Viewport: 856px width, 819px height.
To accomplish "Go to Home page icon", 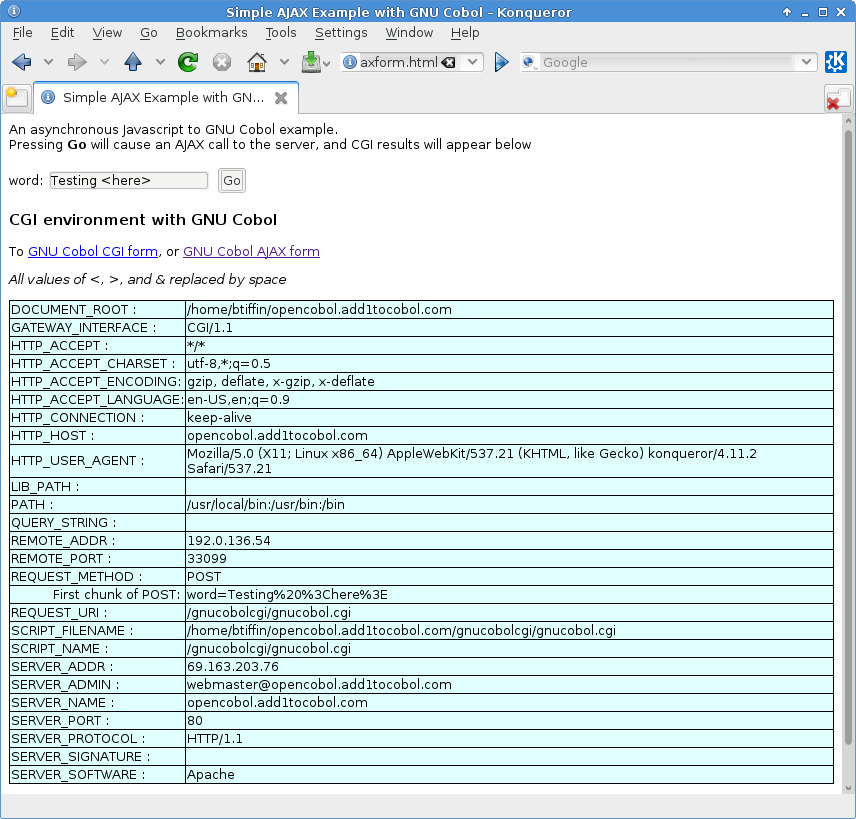I will click(257, 62).
